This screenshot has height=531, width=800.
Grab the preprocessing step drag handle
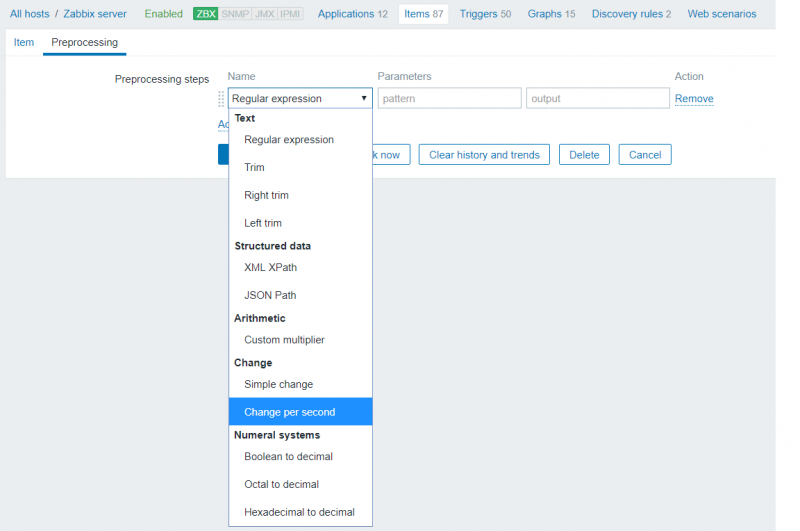tap(221, 98)
